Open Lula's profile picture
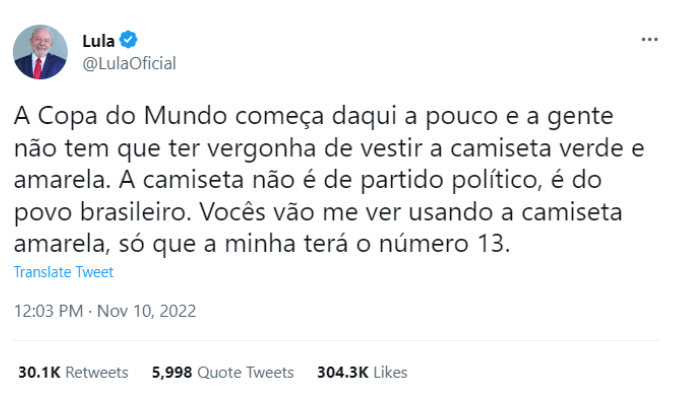The image size is (686, 407). (x=39, y=52)
